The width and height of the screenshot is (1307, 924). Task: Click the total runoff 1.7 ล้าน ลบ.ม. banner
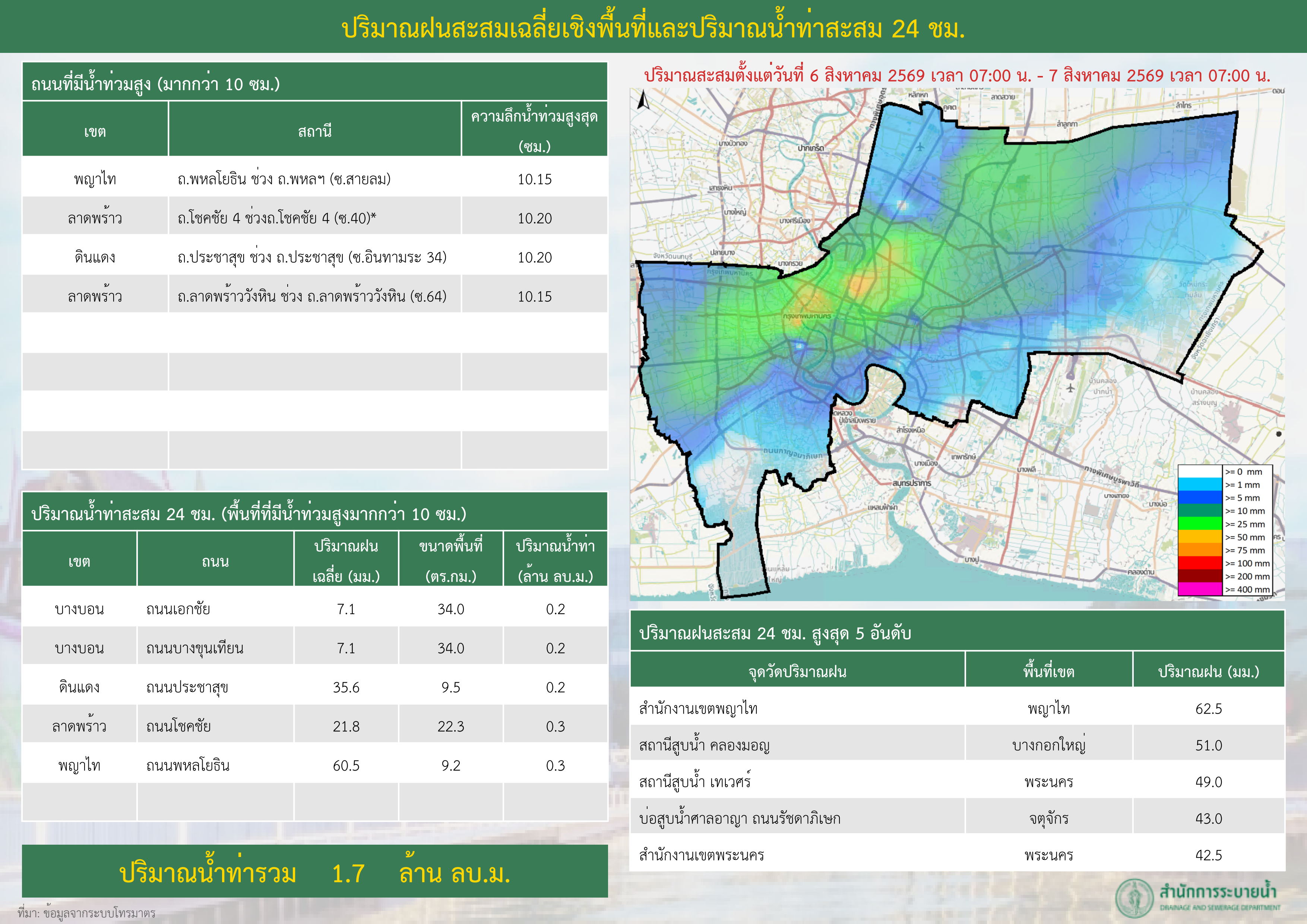(315, 871)
